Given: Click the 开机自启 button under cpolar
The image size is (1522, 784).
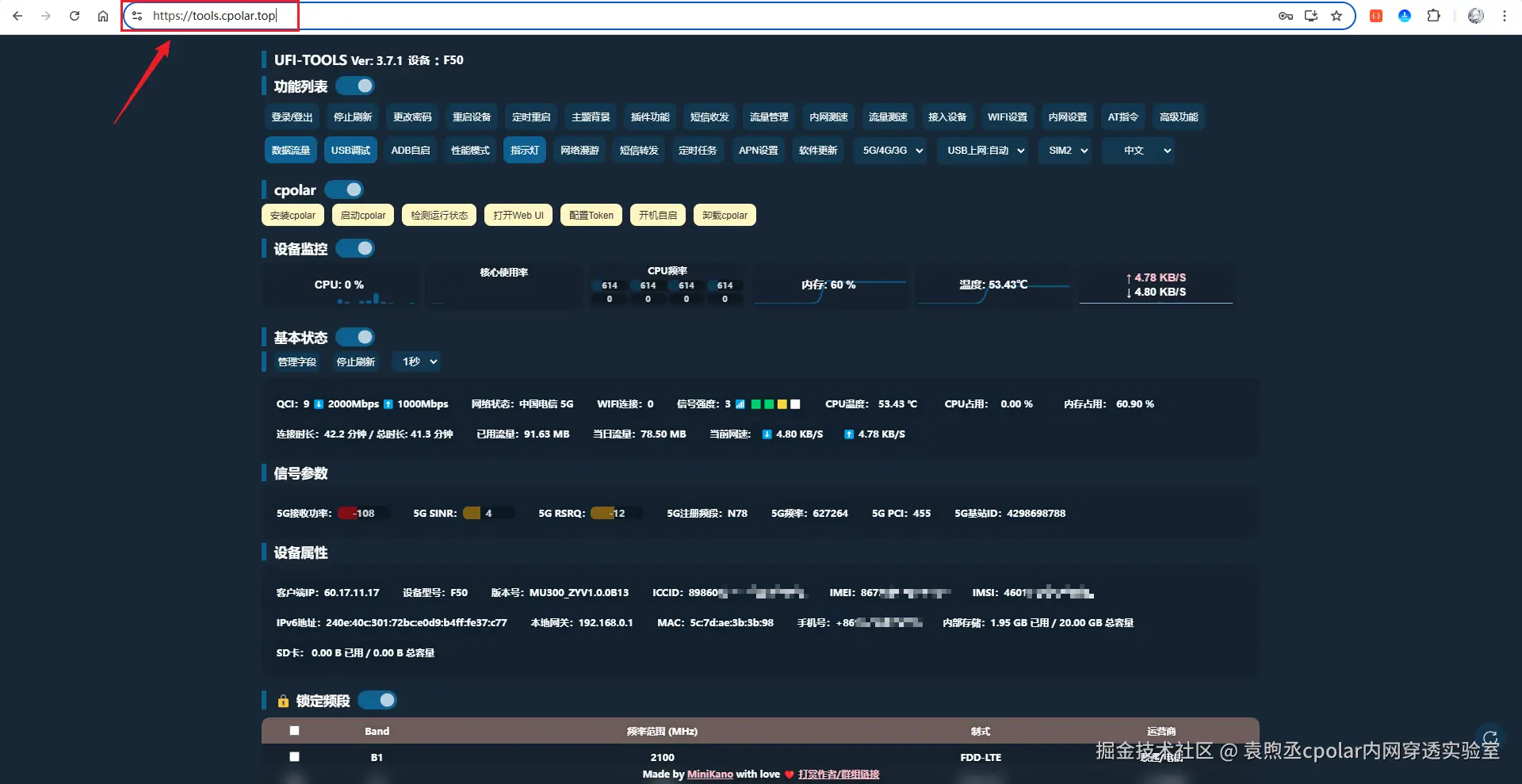Looking at the screenshot, I should coord(658,216).
